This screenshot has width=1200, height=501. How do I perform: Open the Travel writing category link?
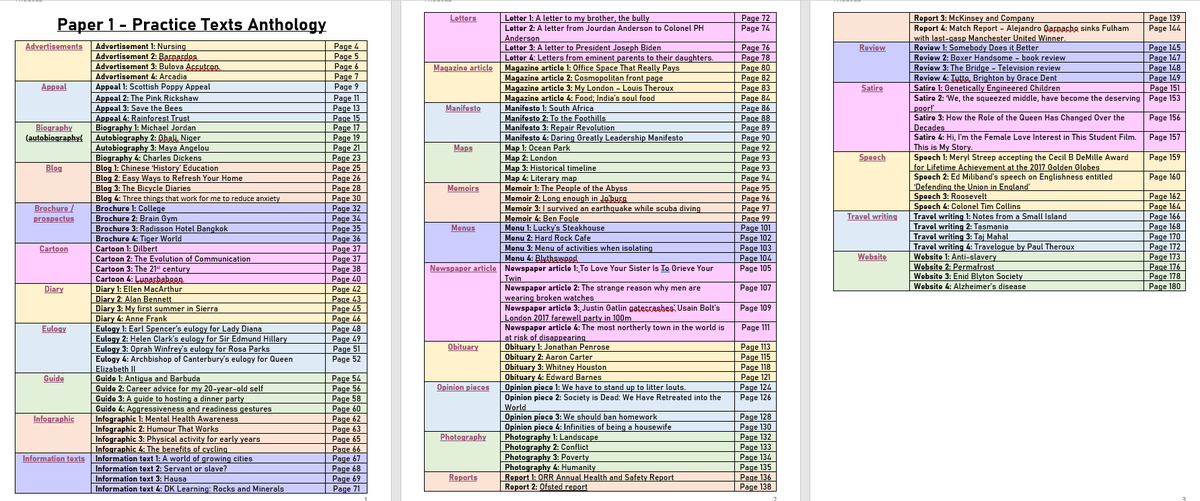[872, 216]
